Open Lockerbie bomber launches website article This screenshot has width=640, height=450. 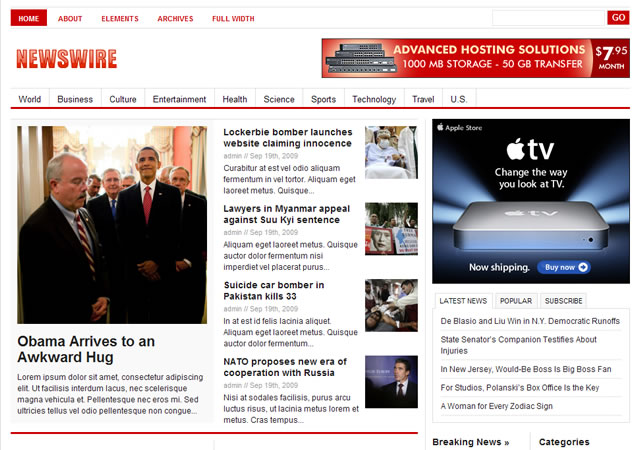point(288,138)
